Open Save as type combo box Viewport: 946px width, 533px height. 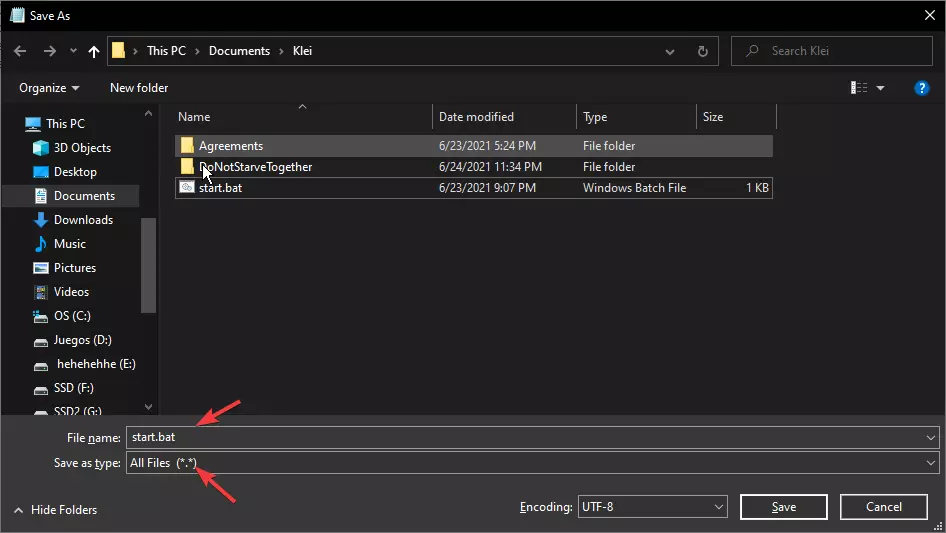532,463
